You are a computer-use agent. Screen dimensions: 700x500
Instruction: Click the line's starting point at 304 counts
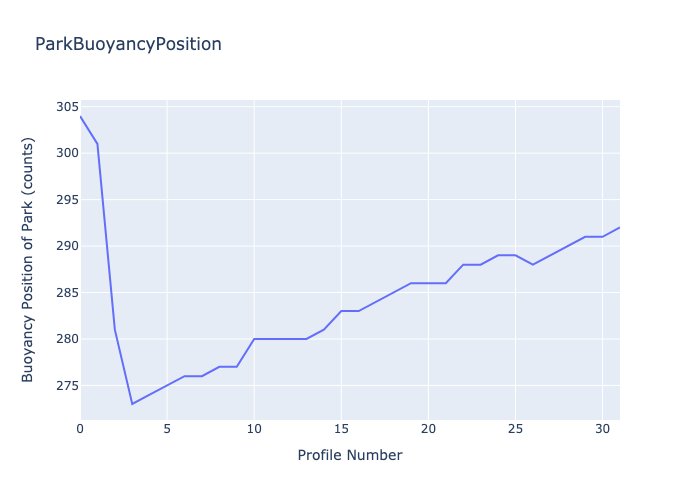[80, 116]
